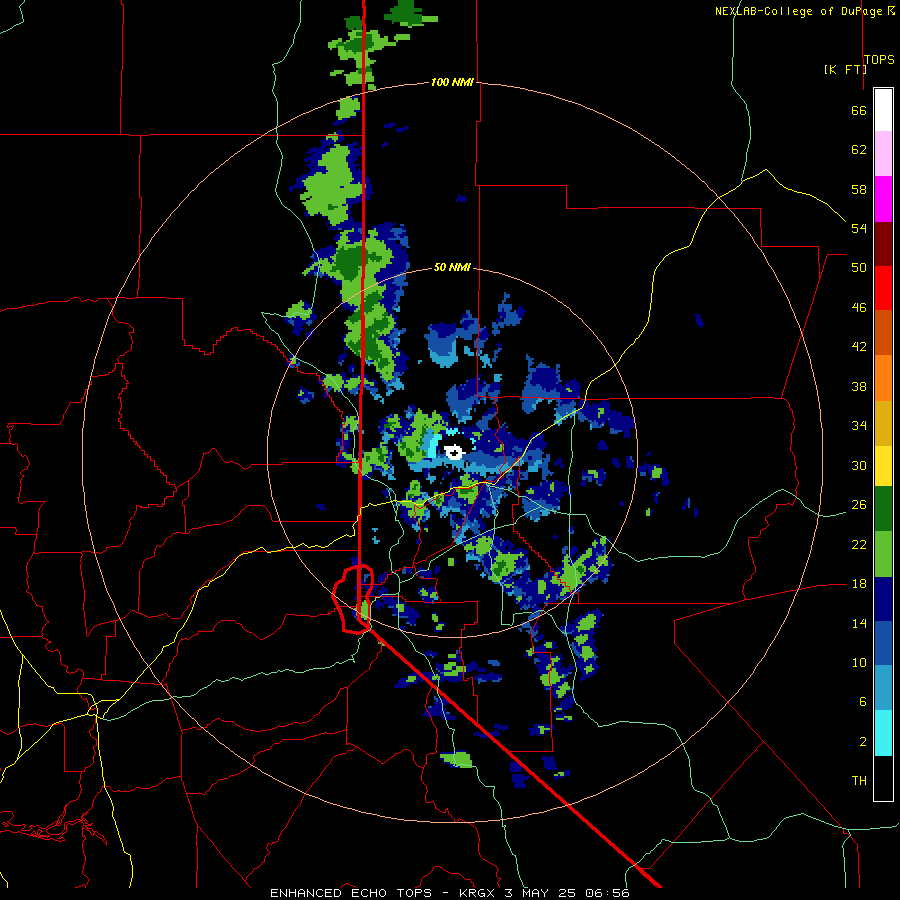This screenshot has height=900, width=900.
Task: Click the '54' legend value
Action: 859,228
